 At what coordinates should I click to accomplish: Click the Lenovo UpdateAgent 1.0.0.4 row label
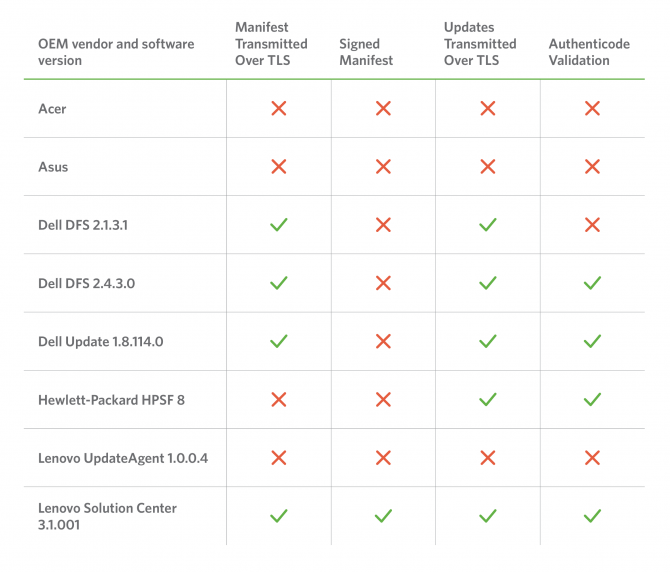[x=123, y=458]
